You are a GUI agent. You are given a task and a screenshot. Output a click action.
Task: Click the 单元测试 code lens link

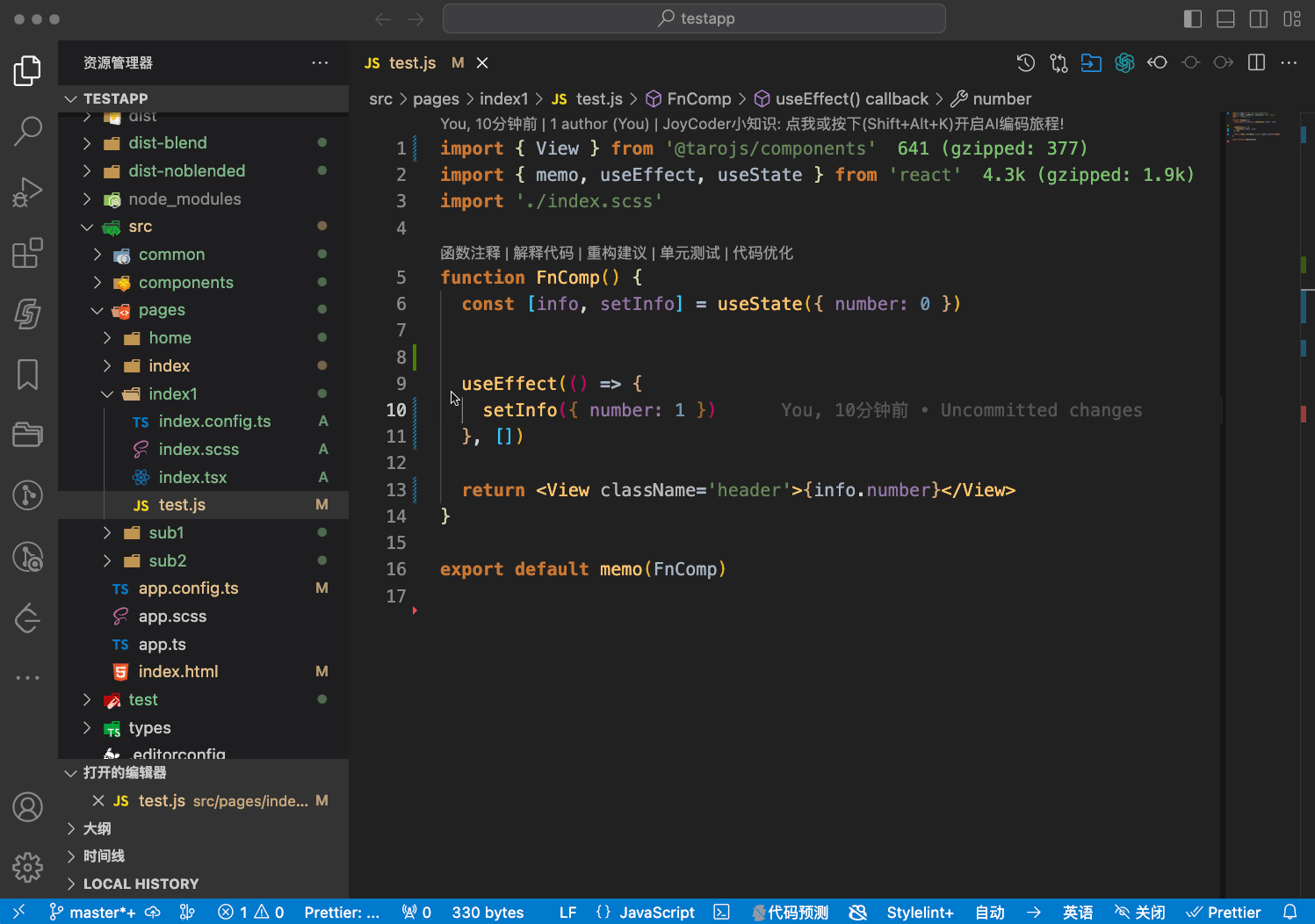690,253
